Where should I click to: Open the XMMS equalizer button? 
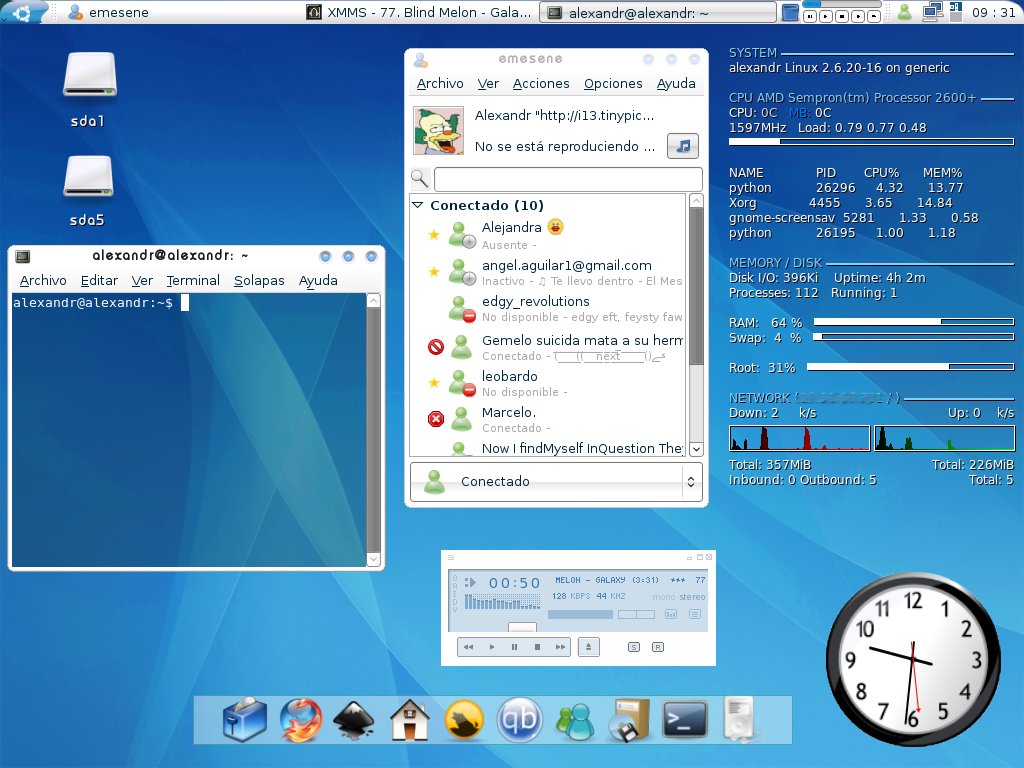[671, 615]
